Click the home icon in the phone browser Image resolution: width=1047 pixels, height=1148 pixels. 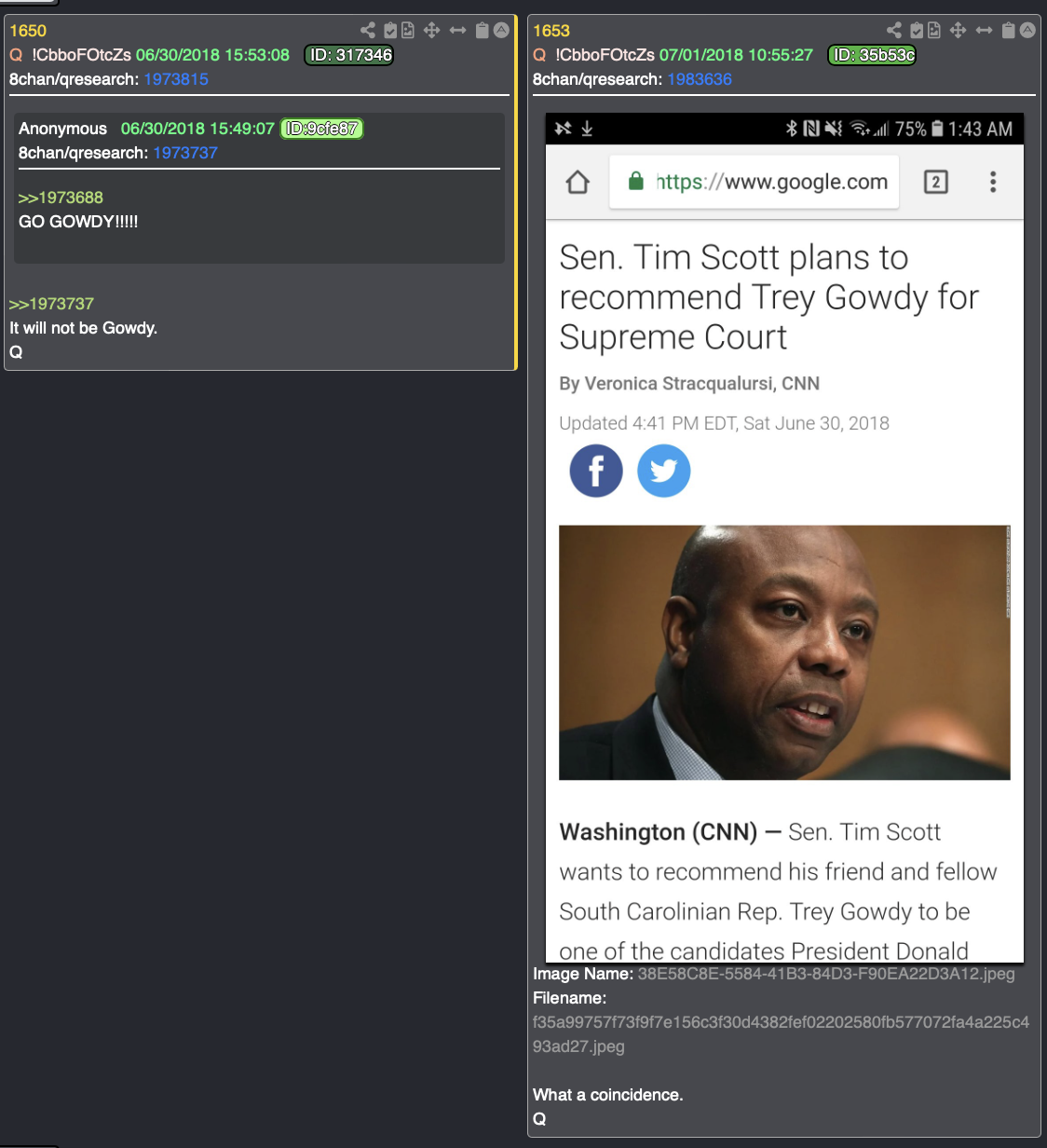[578, 182]
